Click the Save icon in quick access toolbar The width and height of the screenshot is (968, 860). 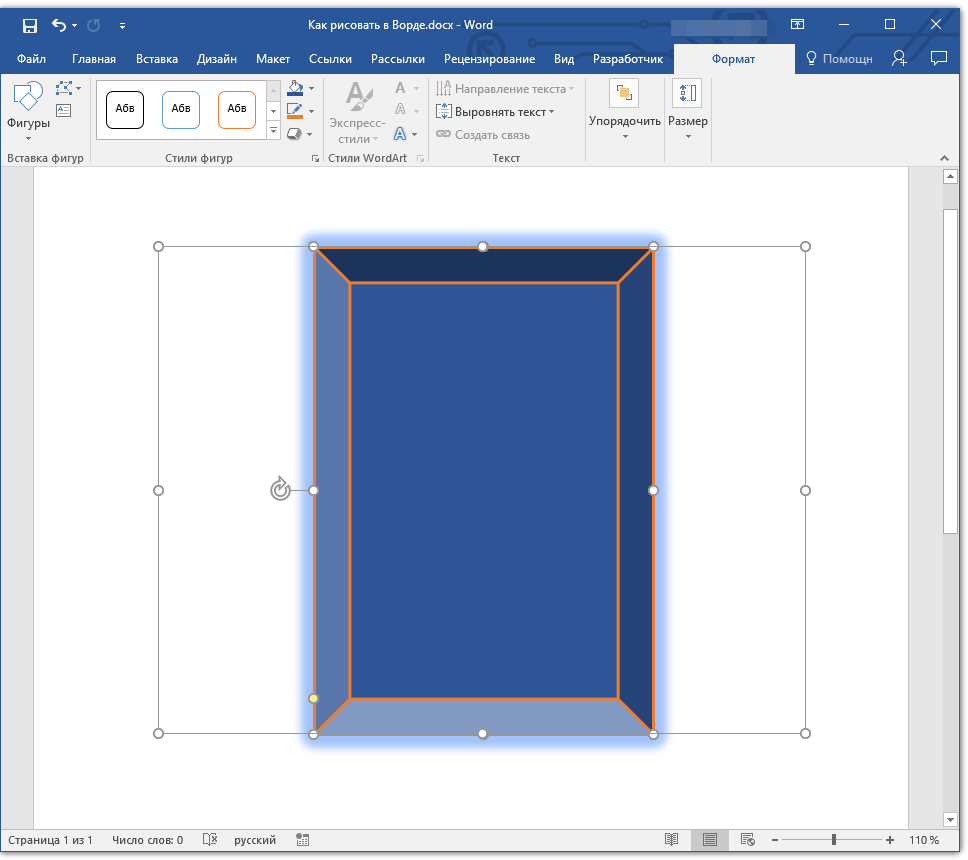(x=29, y=25)
